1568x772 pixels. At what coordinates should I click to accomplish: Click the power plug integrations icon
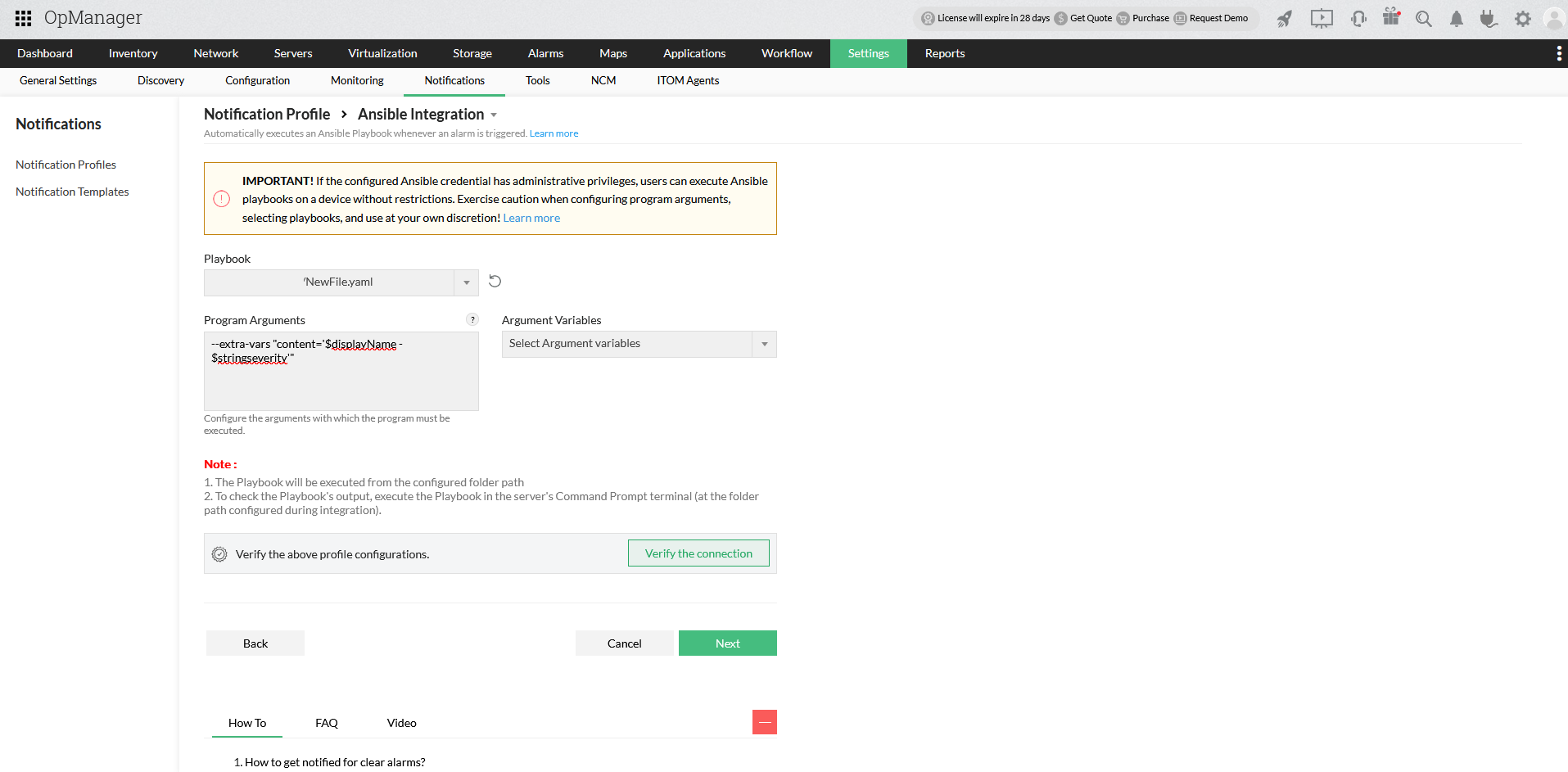point(1489,19)
